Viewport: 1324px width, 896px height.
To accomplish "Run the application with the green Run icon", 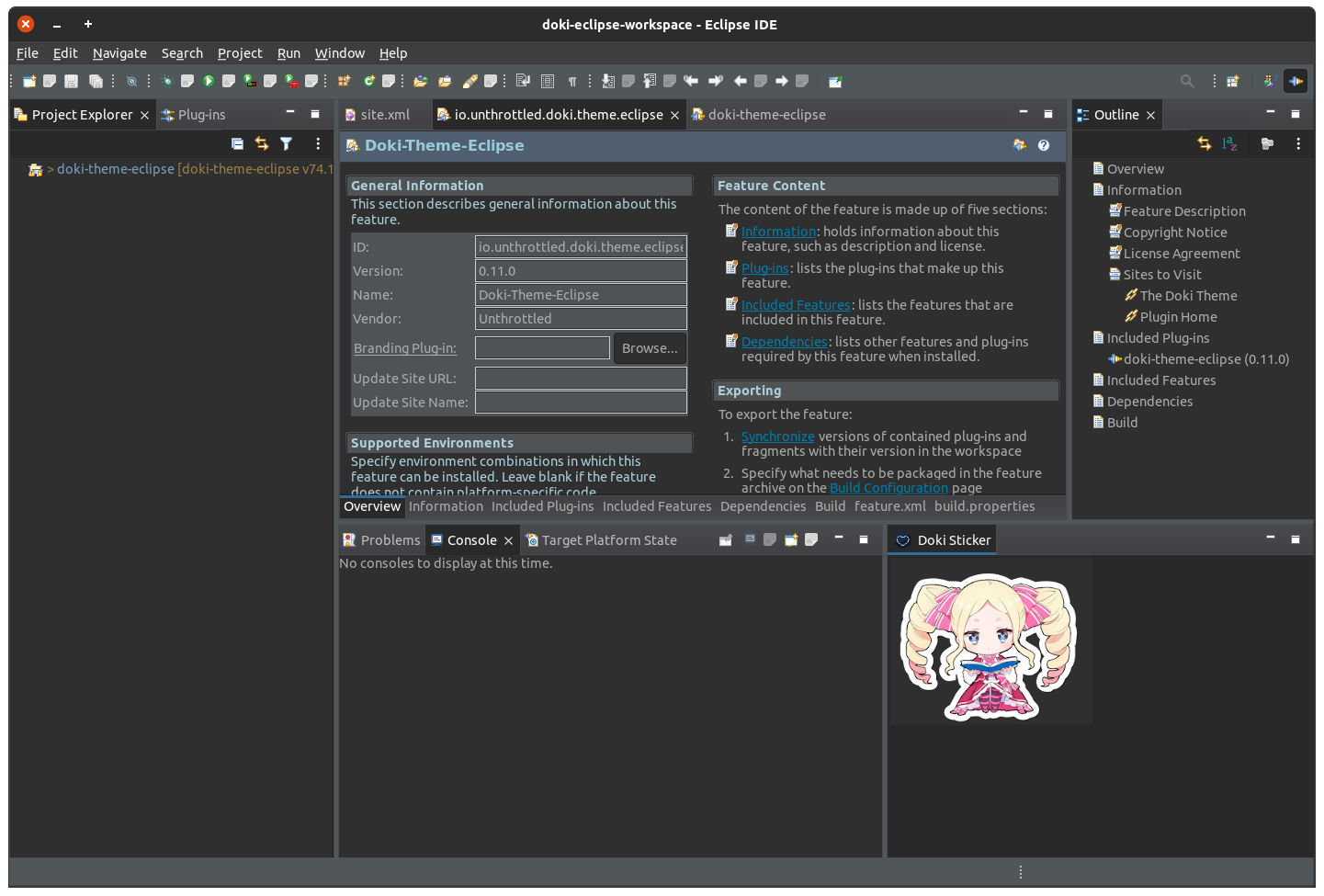I will click(x=208, y=81).
